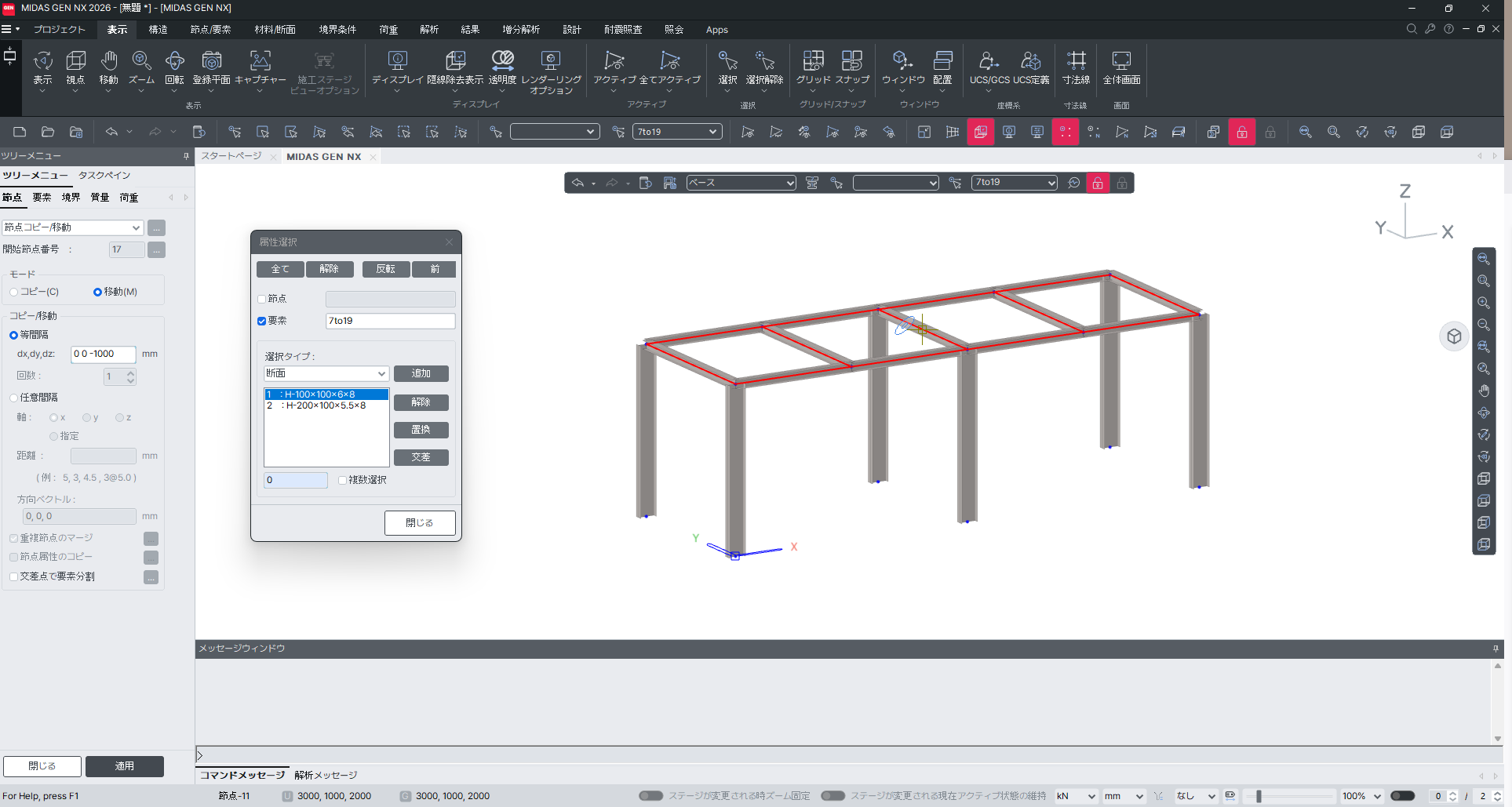Switch to the タスクペイン tab
Screen dimensions: 1512x807
[104, 176]
